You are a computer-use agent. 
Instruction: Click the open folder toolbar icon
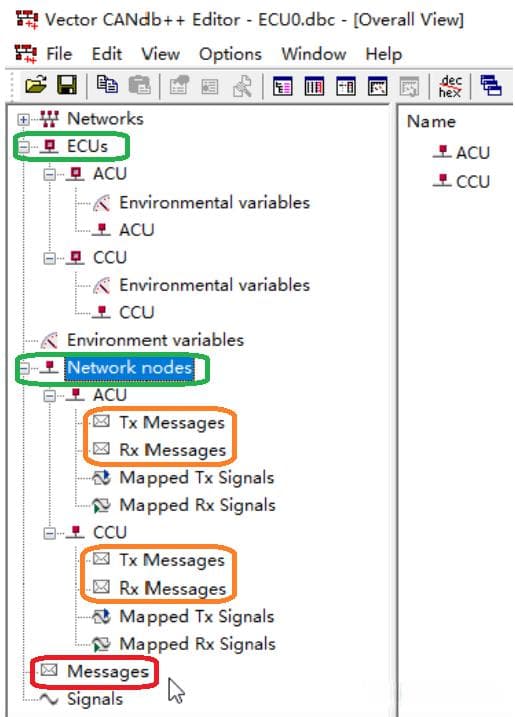tap(36, 85)
